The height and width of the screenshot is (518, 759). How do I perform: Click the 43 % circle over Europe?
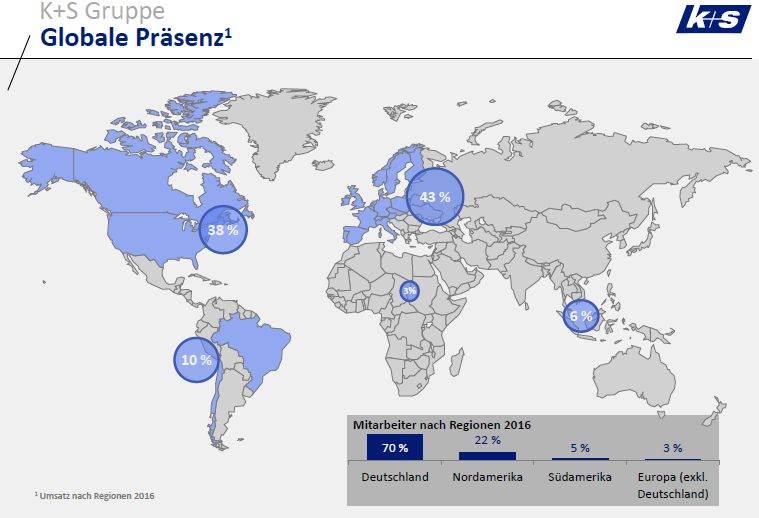(435, 197)
